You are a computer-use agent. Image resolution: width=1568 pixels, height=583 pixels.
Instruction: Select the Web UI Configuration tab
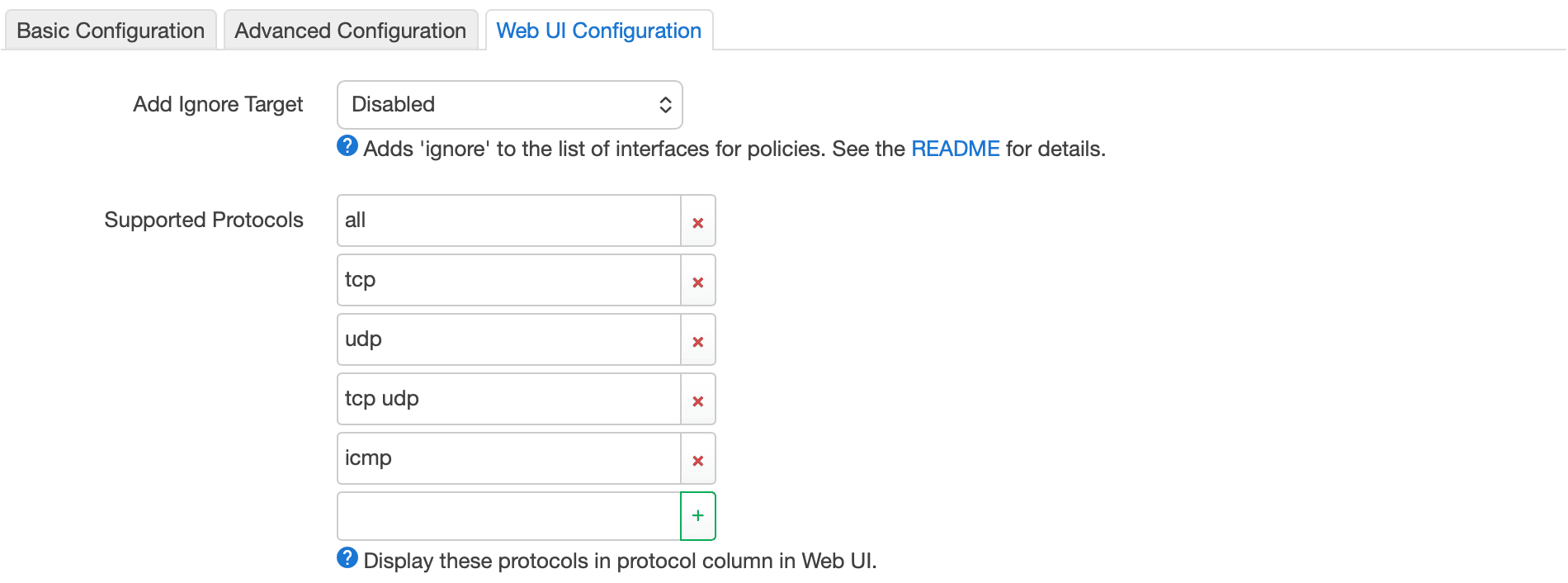[598, 30]
